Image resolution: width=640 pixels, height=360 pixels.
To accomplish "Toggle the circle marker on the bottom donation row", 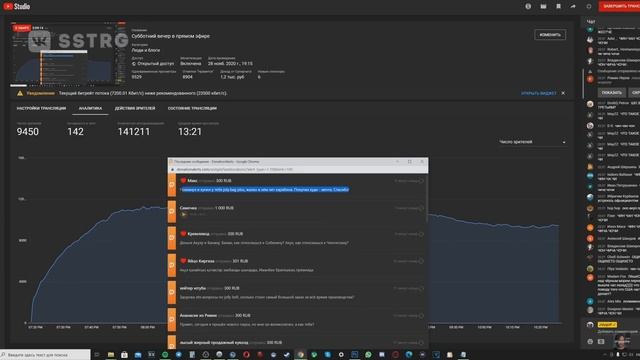I will pyautogui.click(x=421, y=343).
